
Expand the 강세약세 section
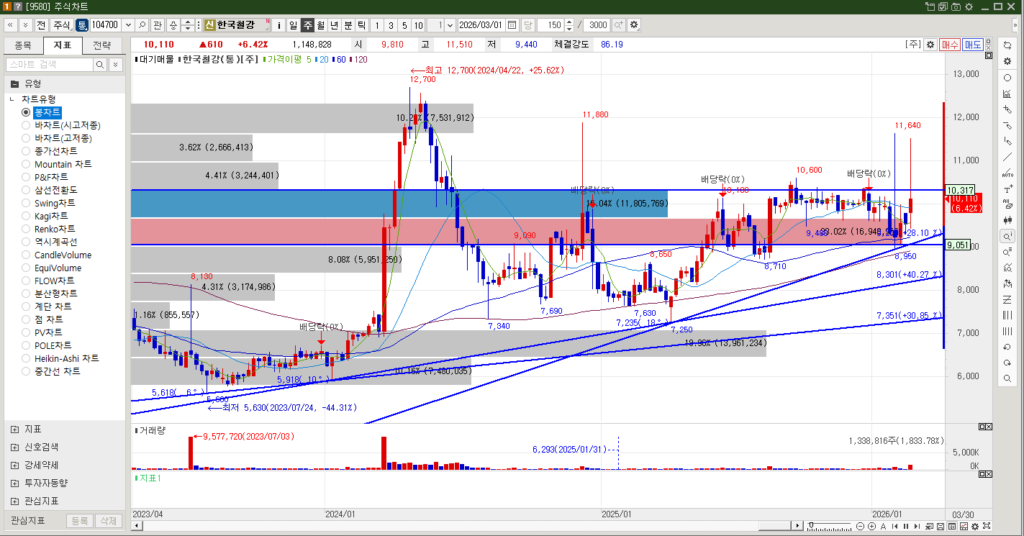pyautogui.click(x=14, y=465)
